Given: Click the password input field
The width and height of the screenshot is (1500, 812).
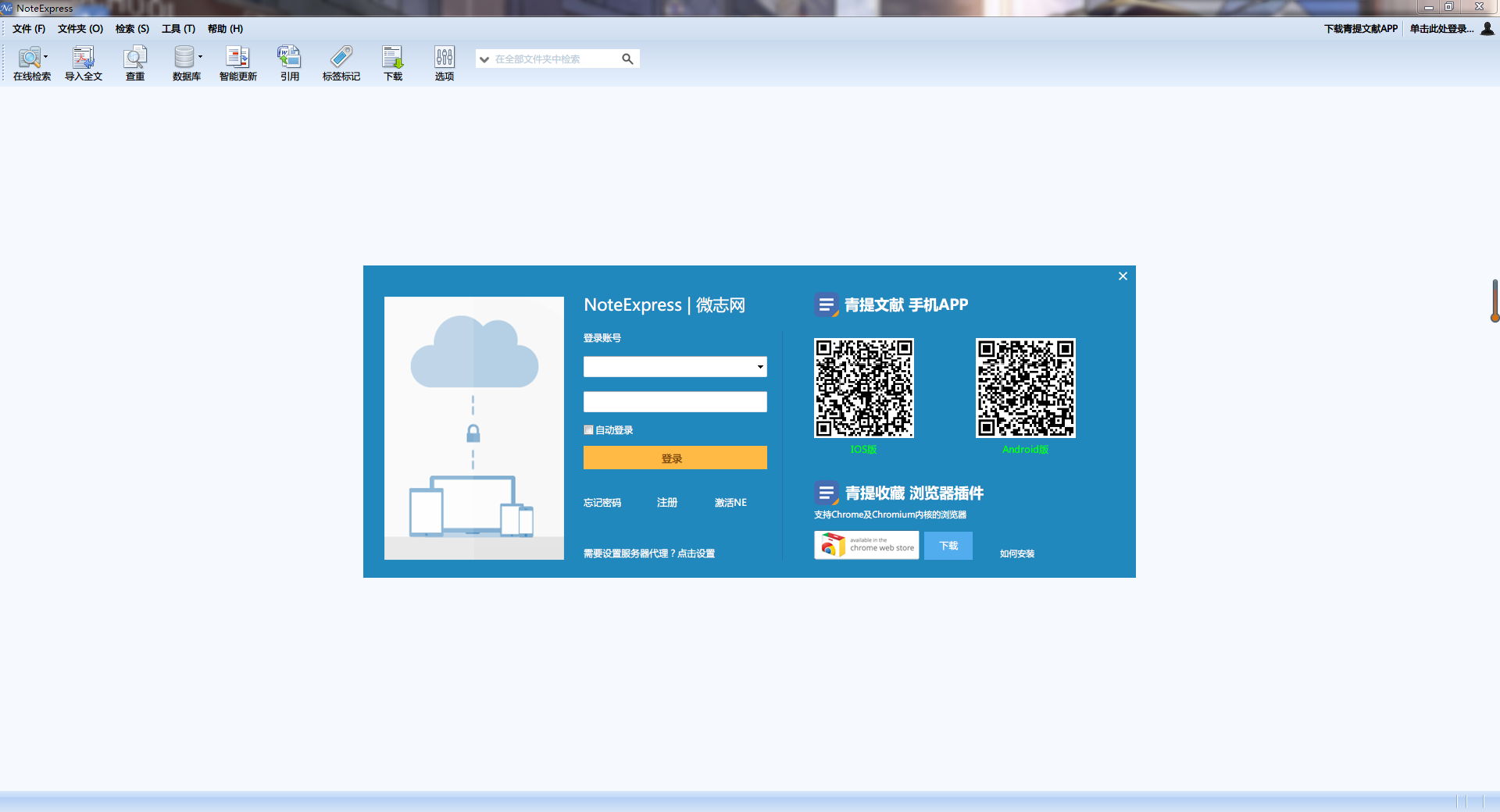Looking at the screenshot, I should 675,402.
